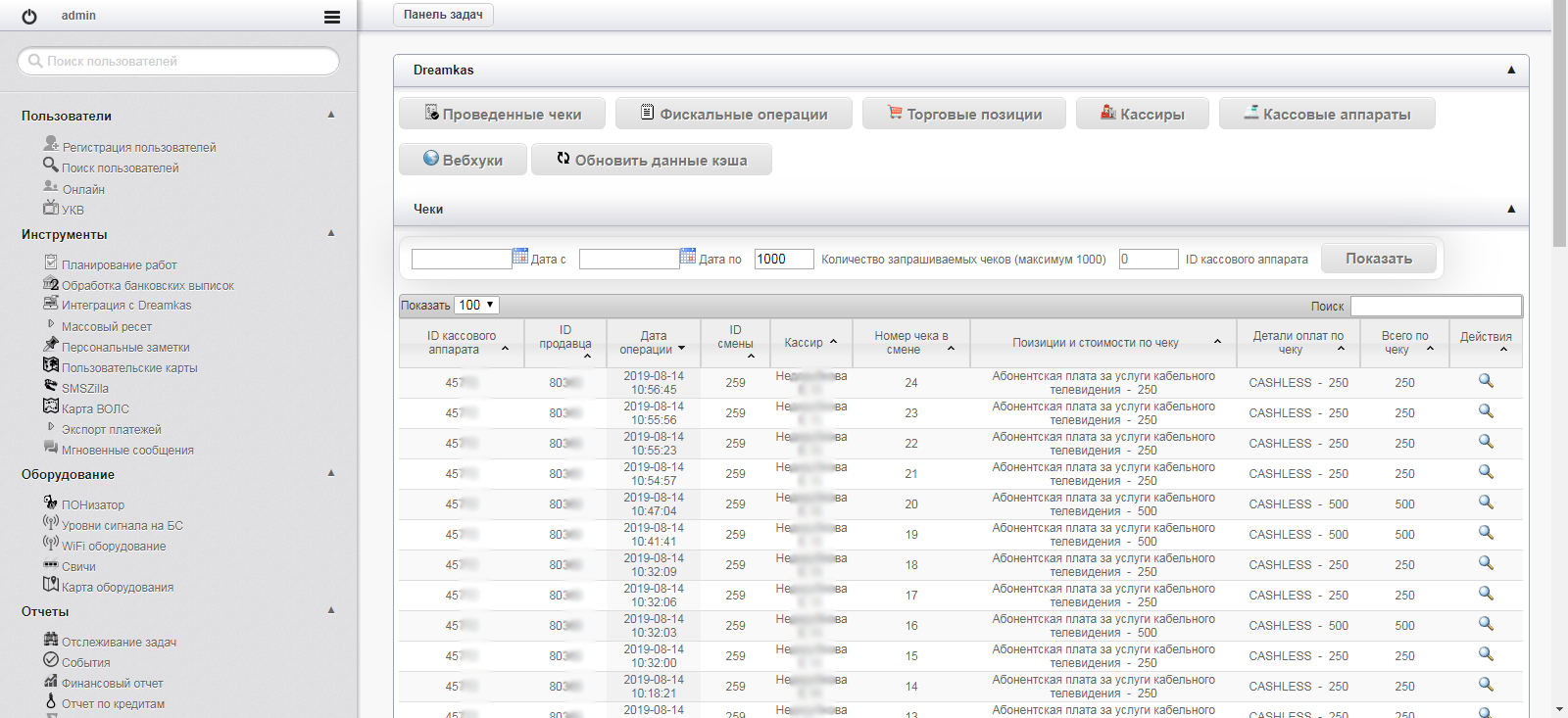Click magnifier icon for receipt number 24
Viewport: 1568px width, 718px height.
tap(1486, 381)
